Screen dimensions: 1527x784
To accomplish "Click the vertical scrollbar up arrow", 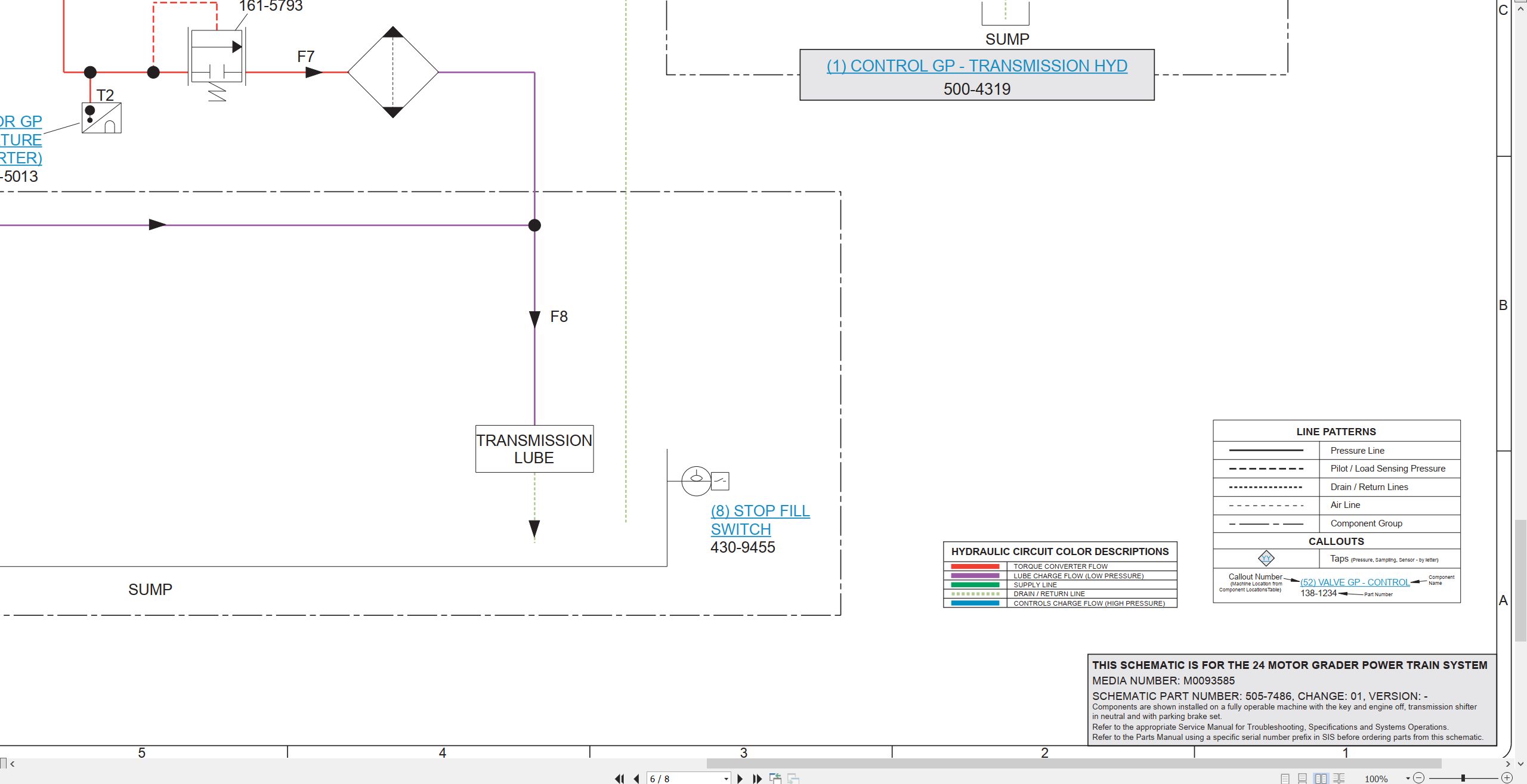I will coord(1520,8).
